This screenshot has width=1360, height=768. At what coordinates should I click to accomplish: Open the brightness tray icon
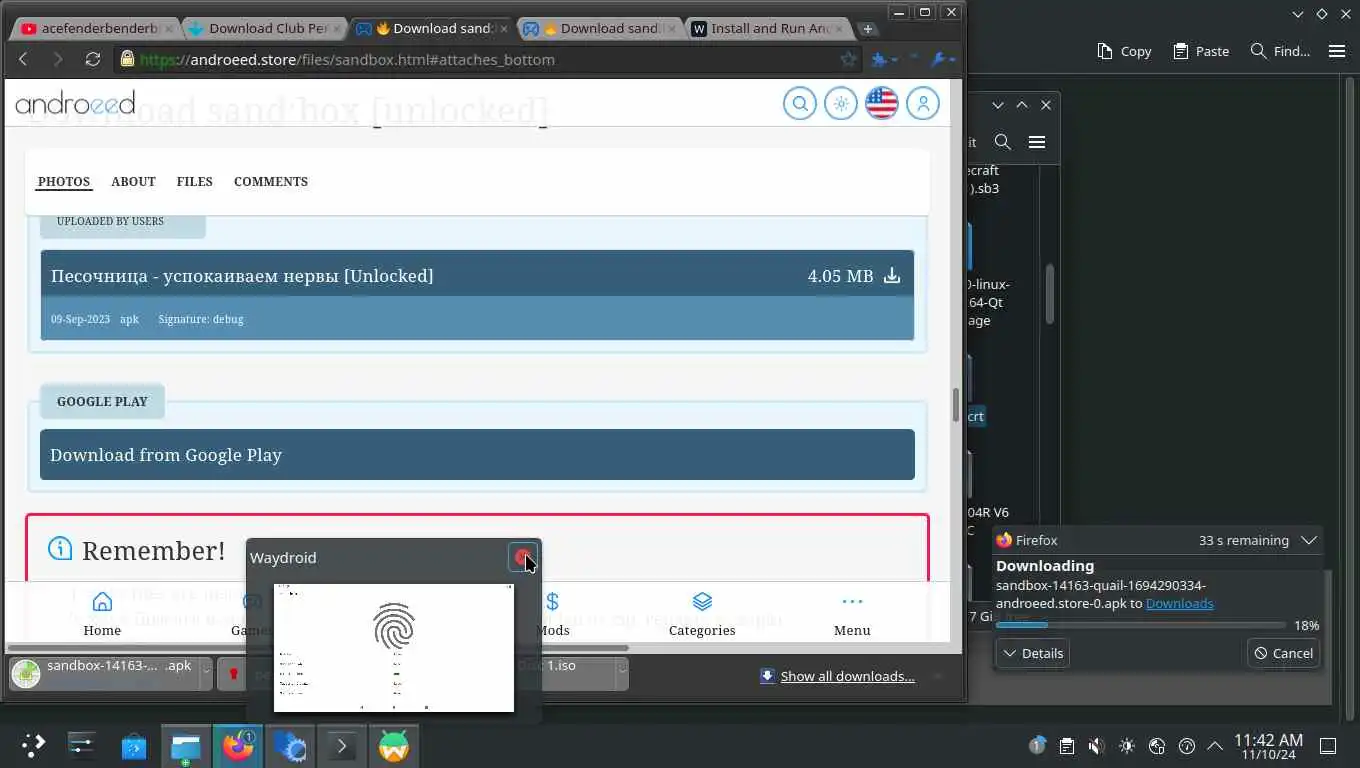tap(1127, 746)
